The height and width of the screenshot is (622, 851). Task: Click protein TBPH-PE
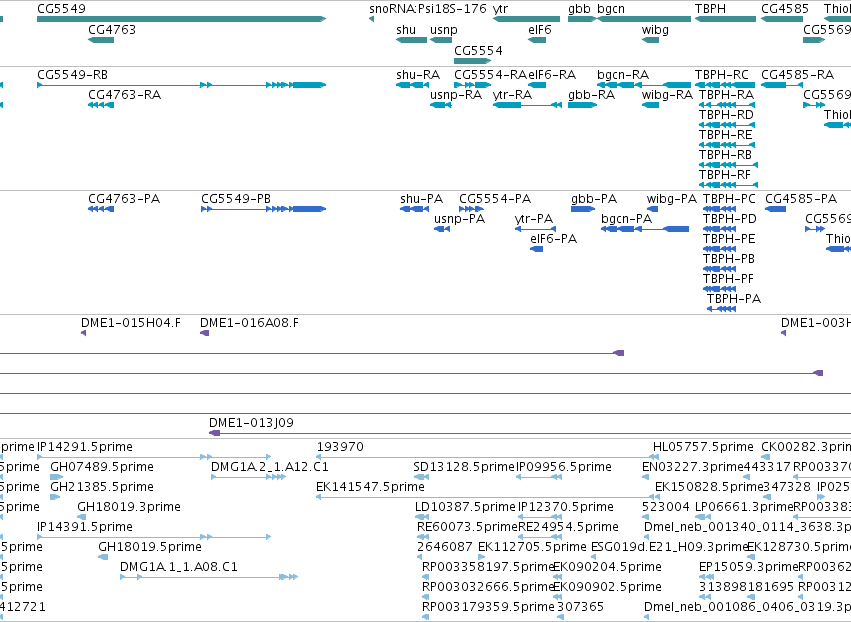[x=729, y=239]
